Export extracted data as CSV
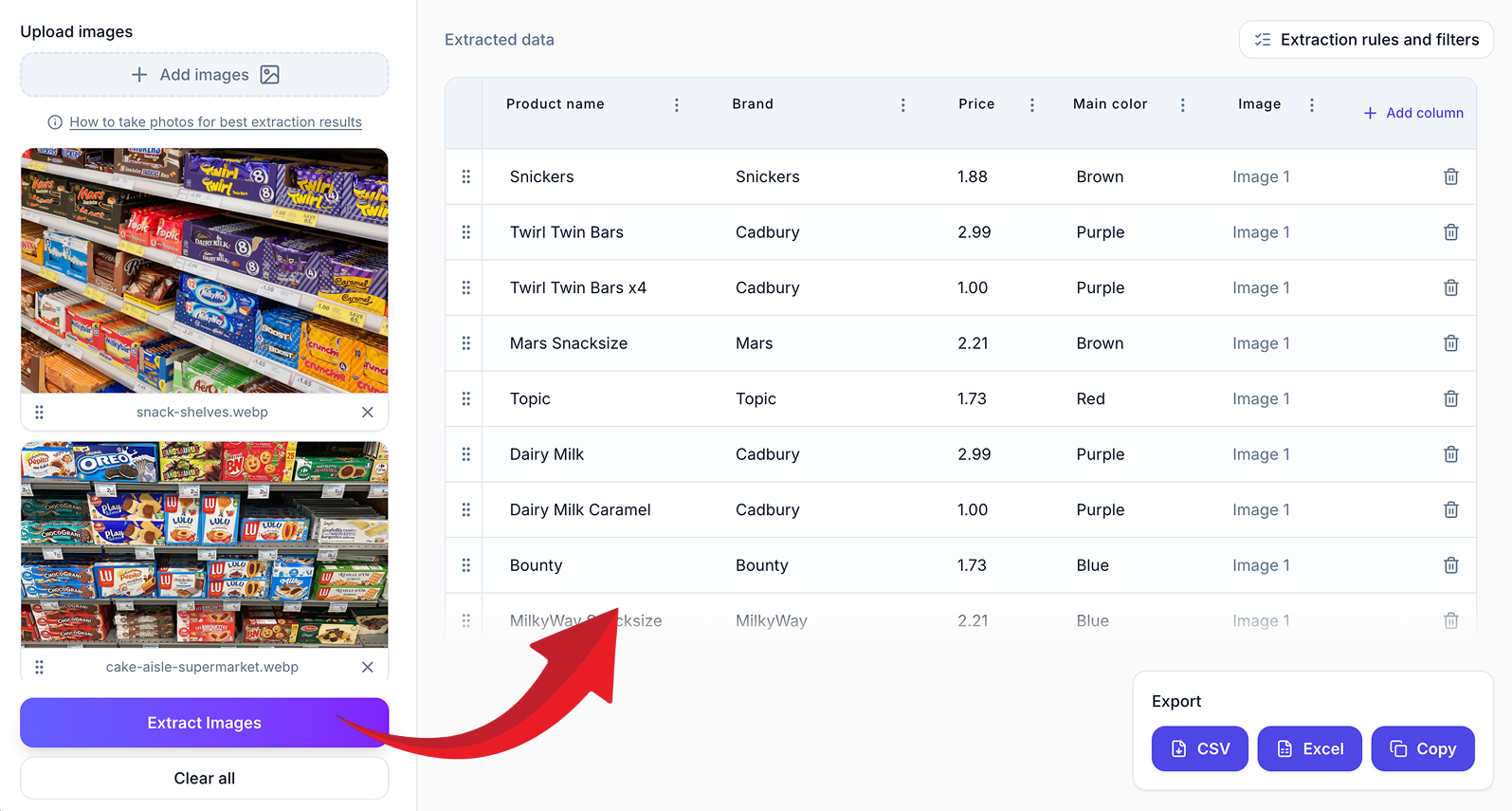The image size is (1512, 811). (x=1199, y=749)
